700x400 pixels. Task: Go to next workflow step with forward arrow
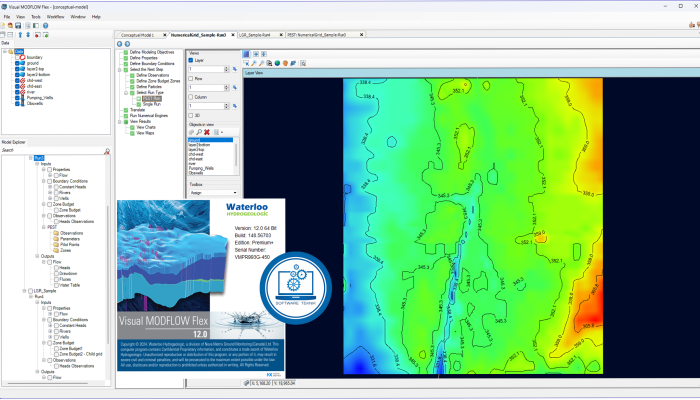click(x=127, y=44)
